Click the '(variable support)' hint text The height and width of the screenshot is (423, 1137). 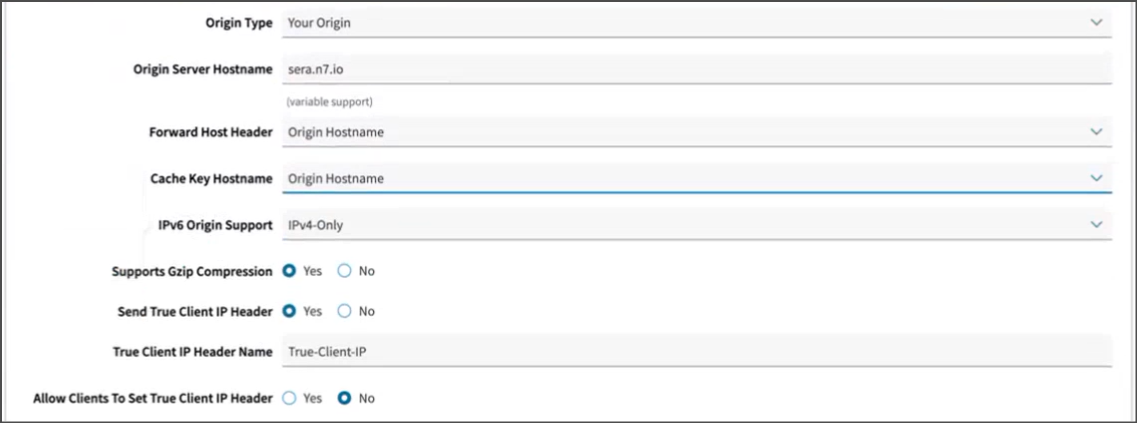point(330,102)
